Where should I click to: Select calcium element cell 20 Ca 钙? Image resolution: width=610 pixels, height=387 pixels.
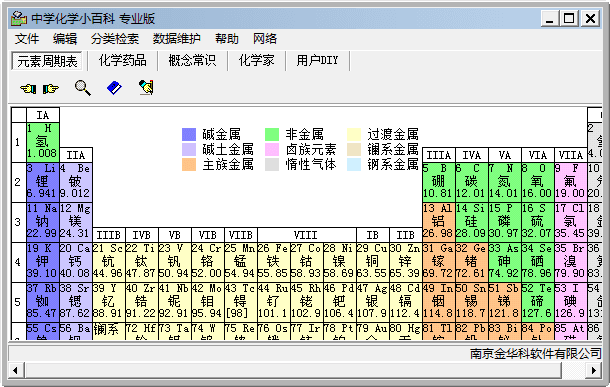[76, 262]
